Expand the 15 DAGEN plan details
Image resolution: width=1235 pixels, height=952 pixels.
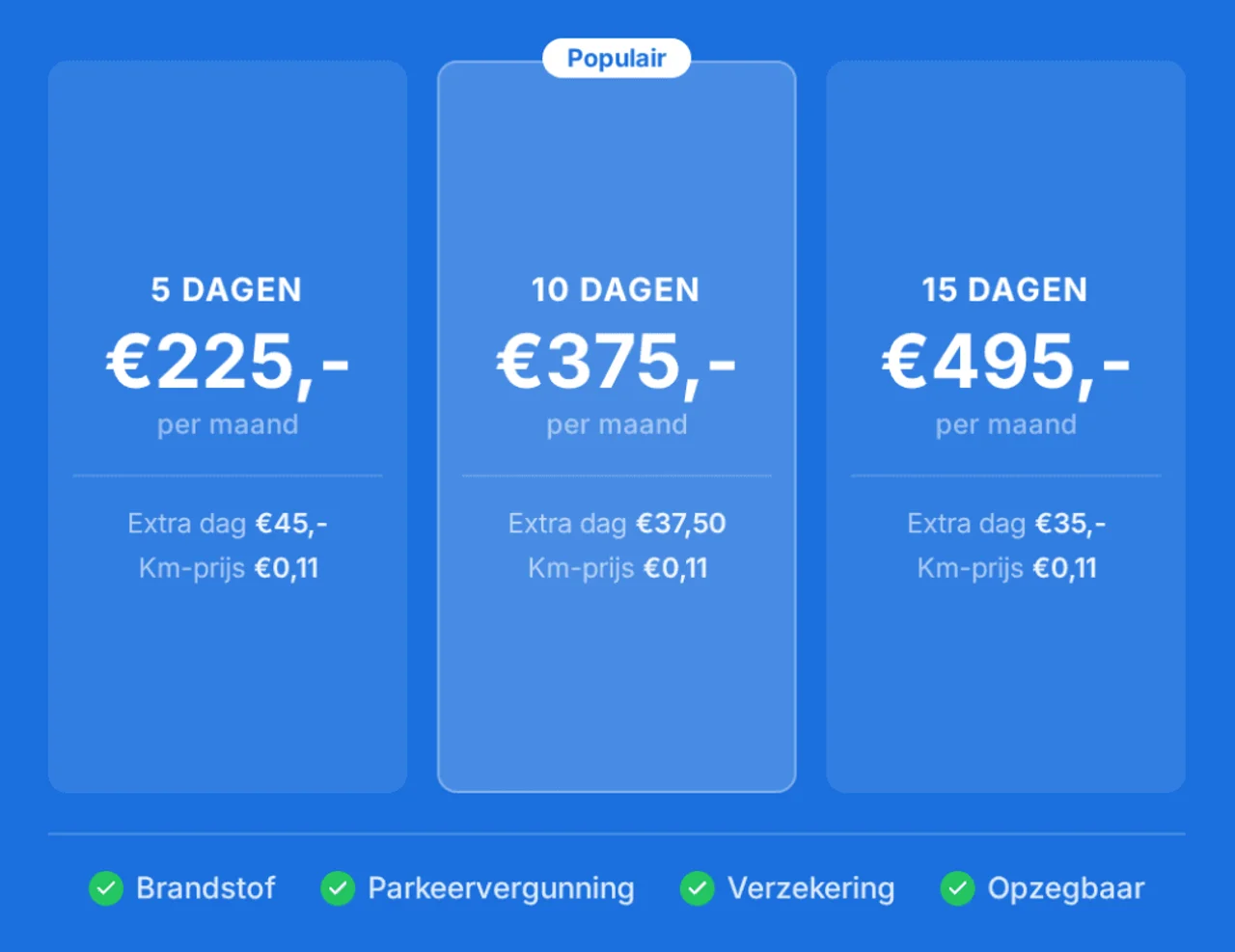pyautogui.click(x=1005, y=424)
